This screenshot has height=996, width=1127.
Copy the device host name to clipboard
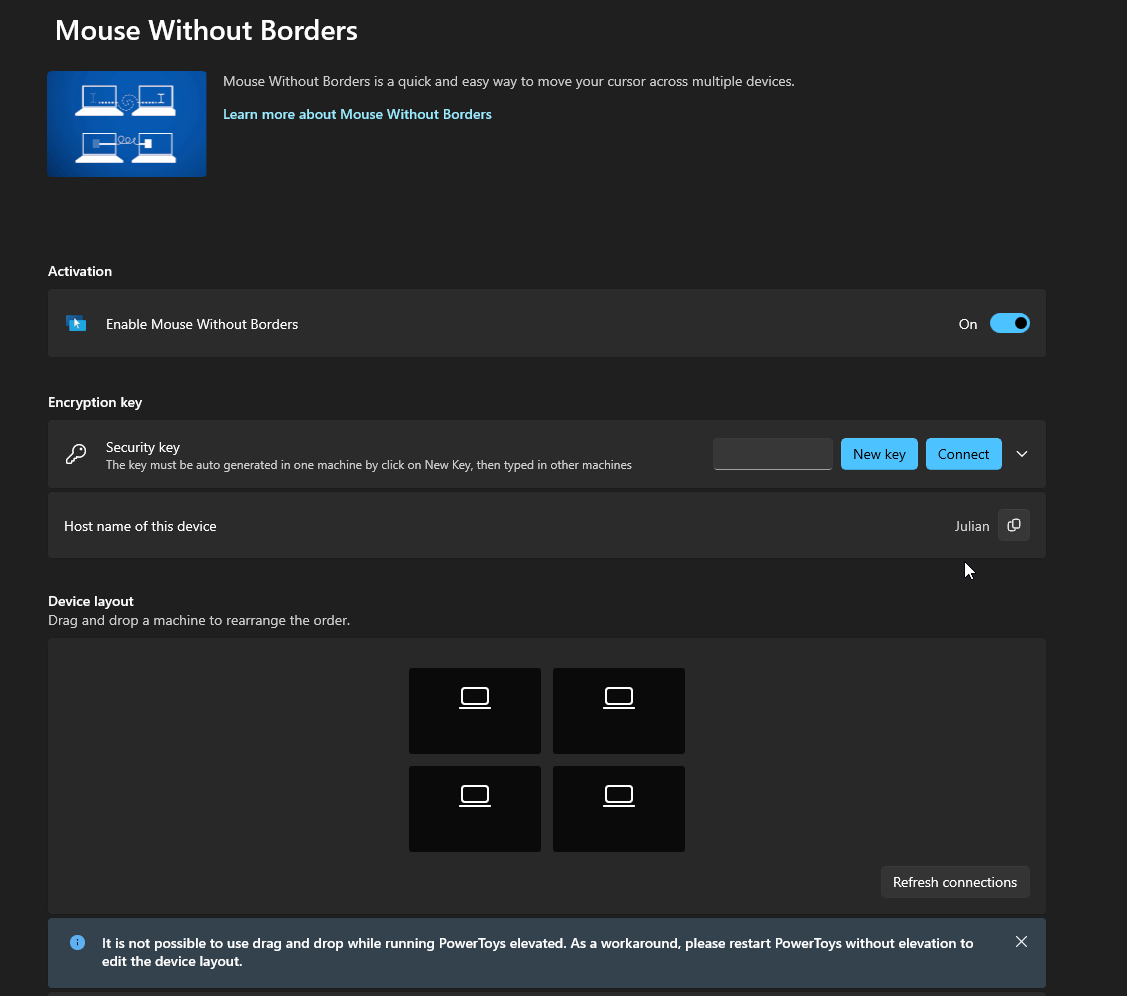coord(1013,525)
